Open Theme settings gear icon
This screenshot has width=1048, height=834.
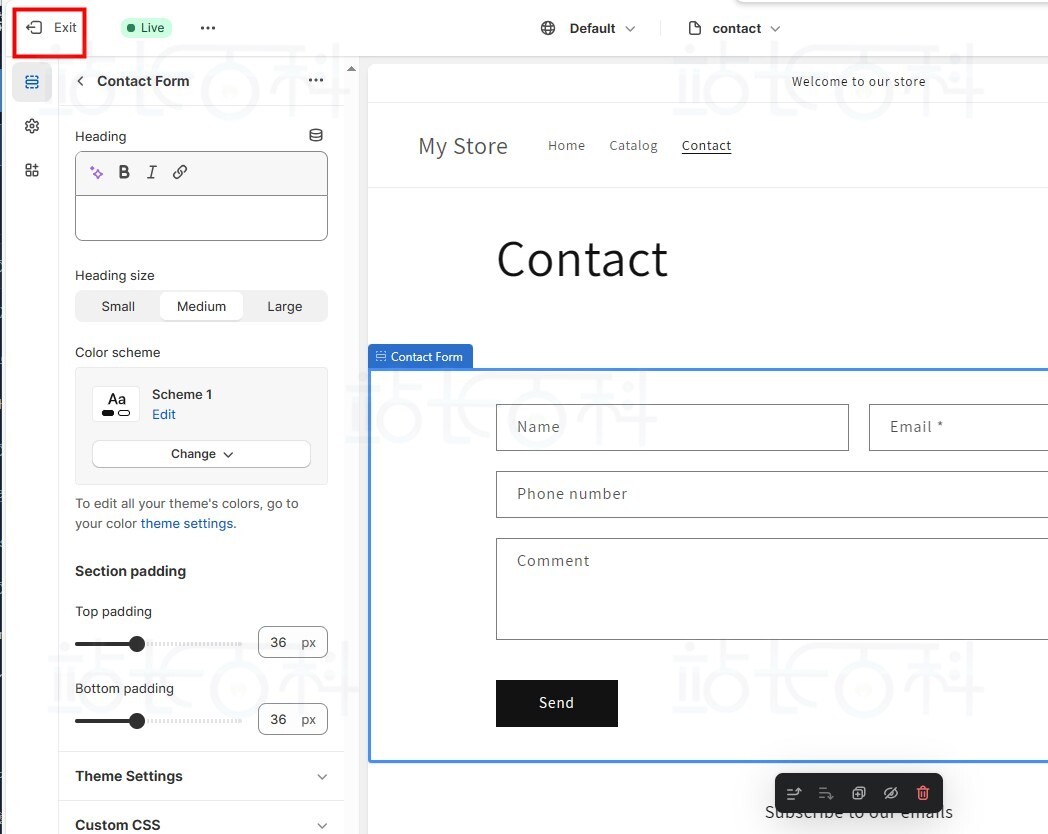(31, 126)
